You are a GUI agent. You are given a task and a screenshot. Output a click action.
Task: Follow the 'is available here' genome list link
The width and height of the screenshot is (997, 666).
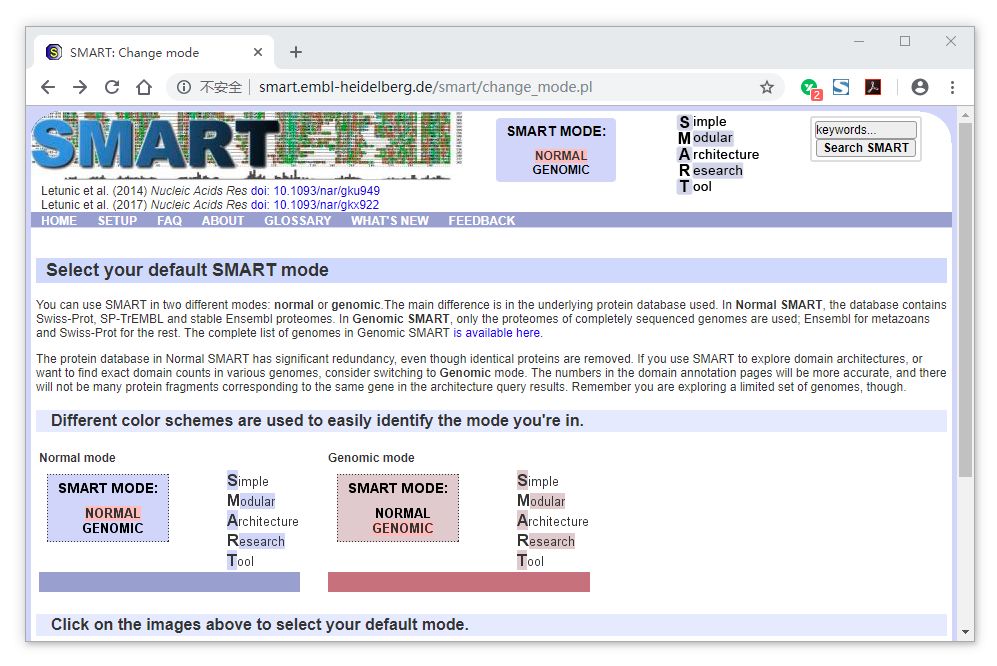click(496, 333)
